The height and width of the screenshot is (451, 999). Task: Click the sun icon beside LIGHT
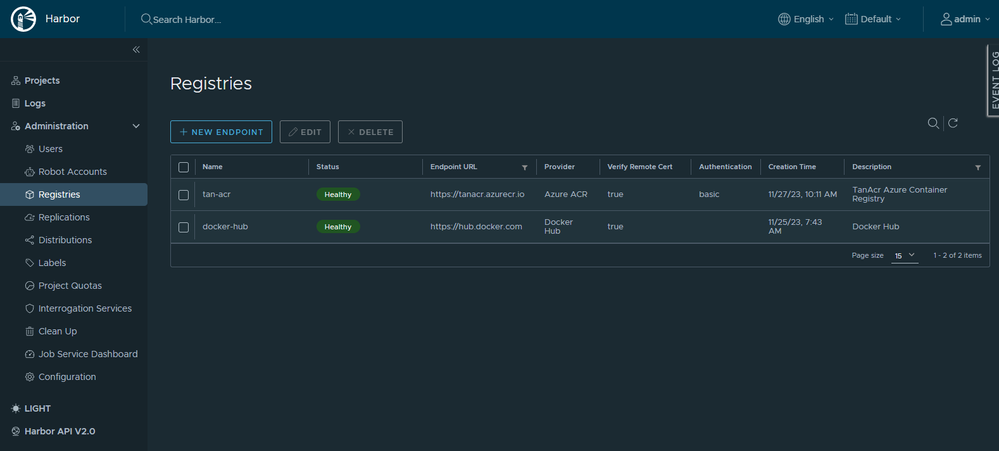[16, 408]
